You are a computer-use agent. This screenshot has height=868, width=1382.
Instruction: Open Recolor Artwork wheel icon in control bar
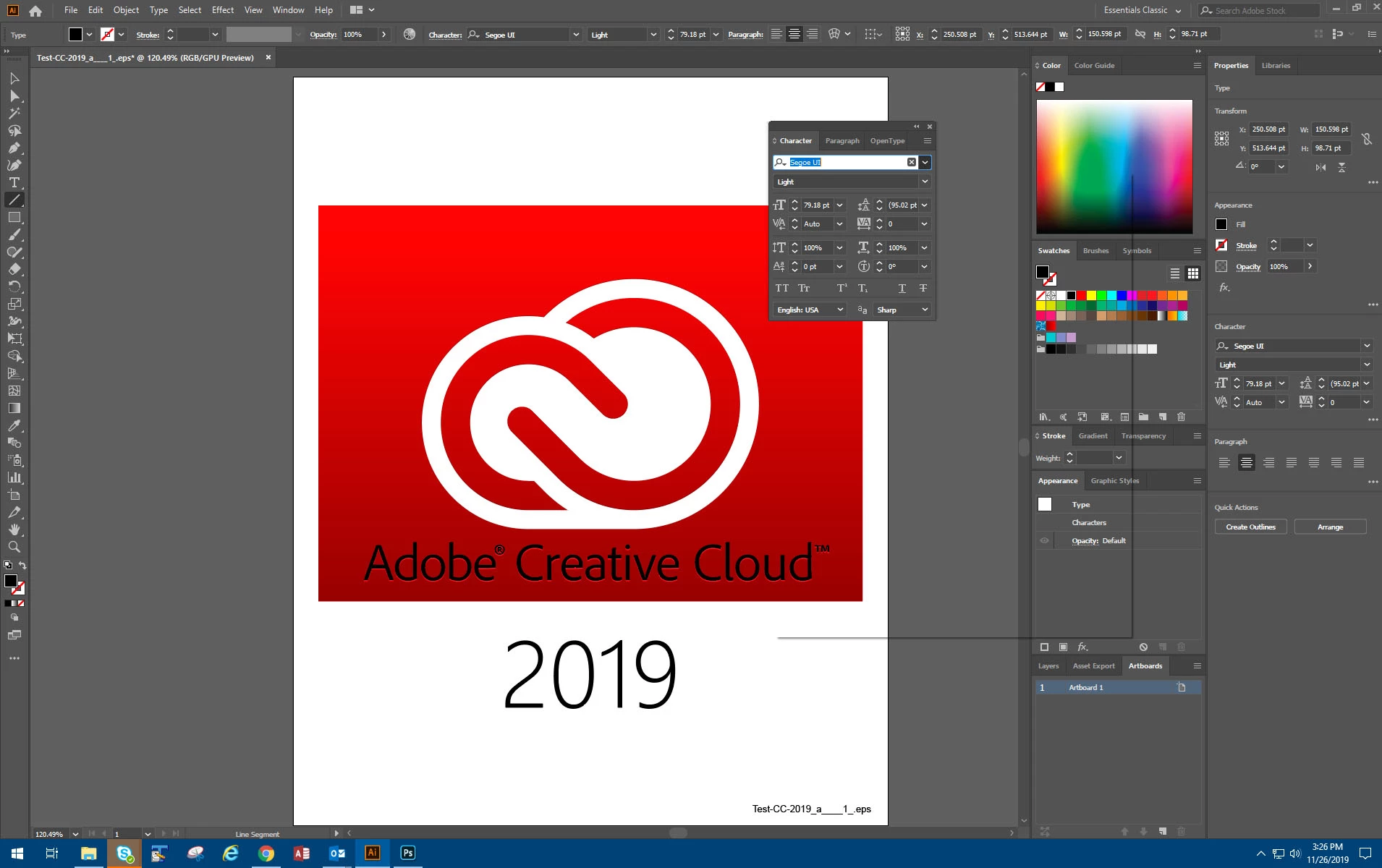[410, 34]
